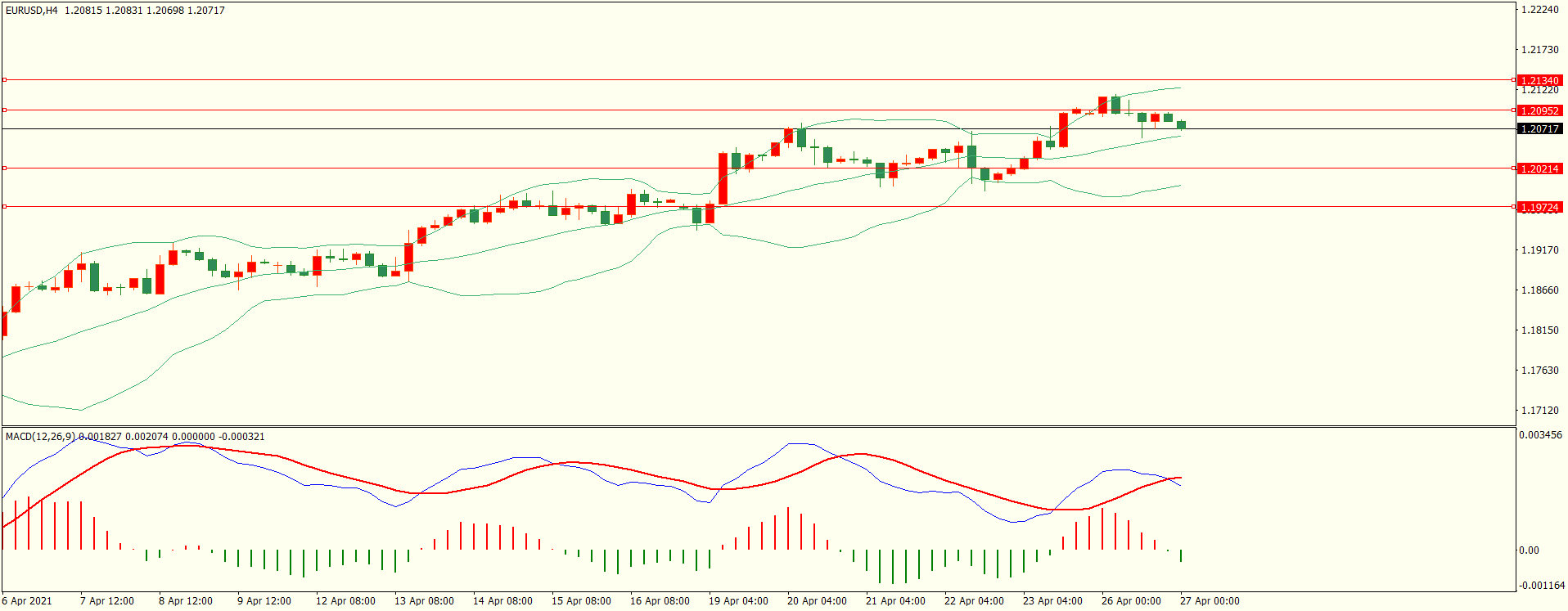Click the 26 Apr 00:00 time label
The width and height of the screenshot is (1568, 611).
pos(1131,601)
